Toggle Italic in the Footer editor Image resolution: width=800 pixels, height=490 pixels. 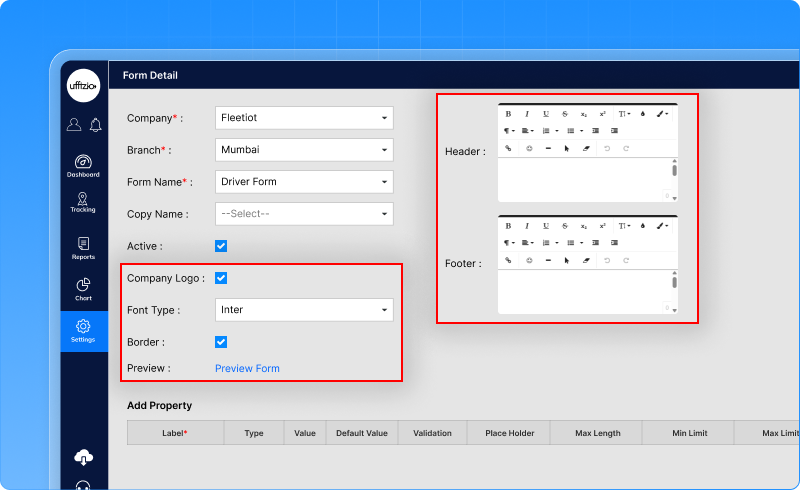pyautogui.click(x=527, y=226)
